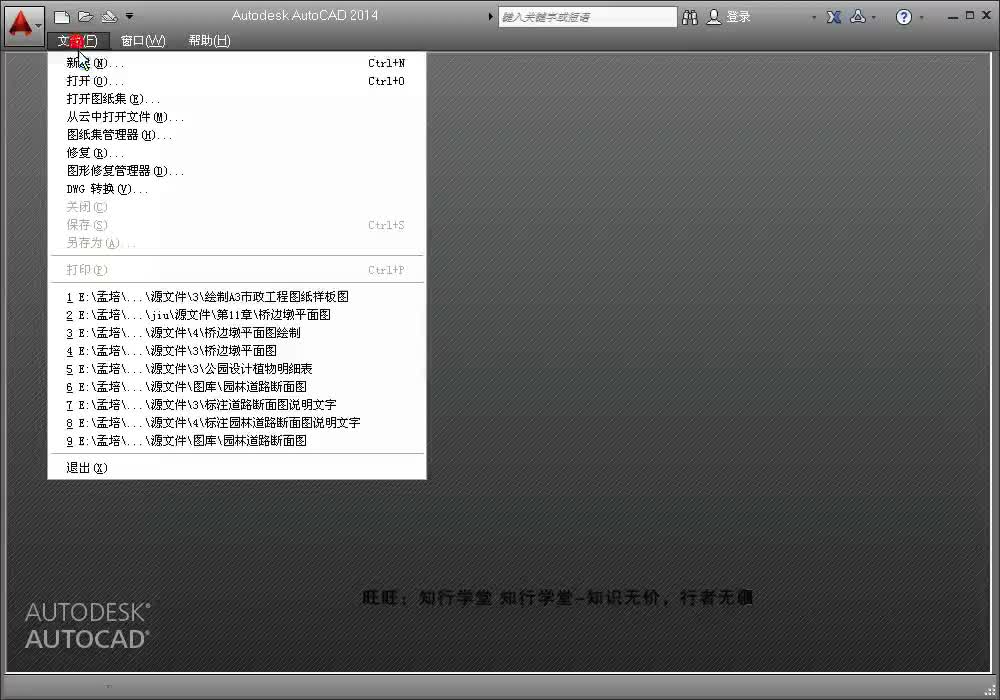Open the 窗口(W) menu
This screenshot has height=700, width=1000.
(x=143, y=41)
